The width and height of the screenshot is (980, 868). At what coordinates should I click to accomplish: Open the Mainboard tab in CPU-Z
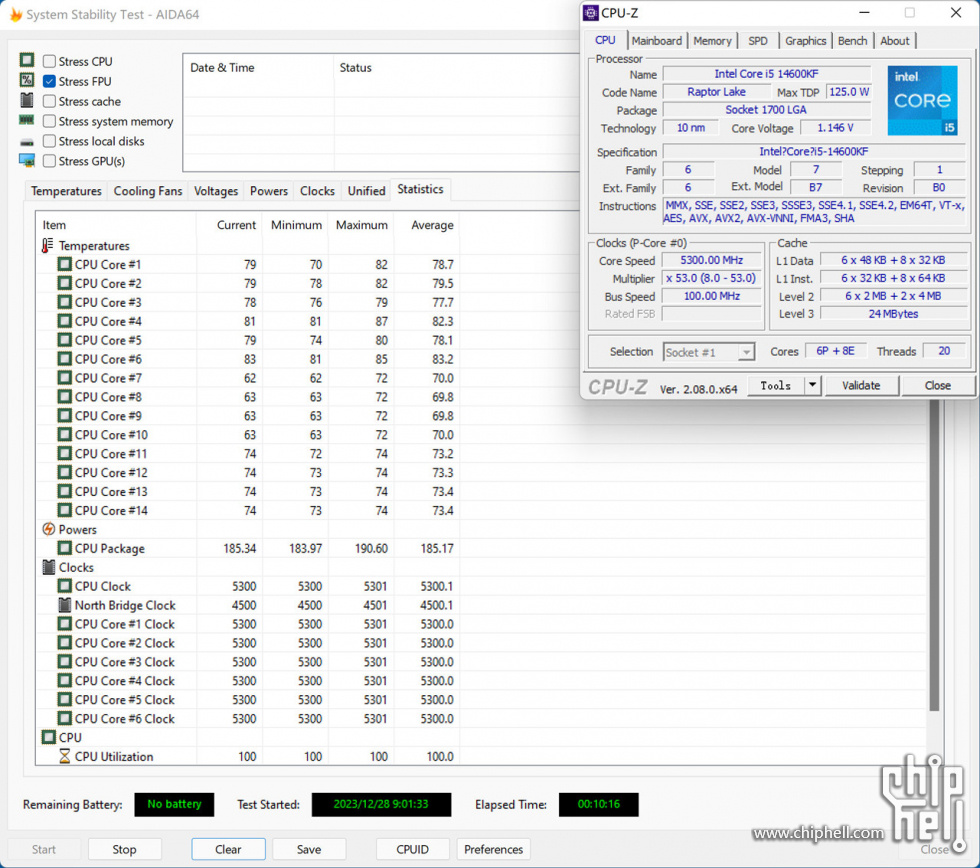[656, 41]
